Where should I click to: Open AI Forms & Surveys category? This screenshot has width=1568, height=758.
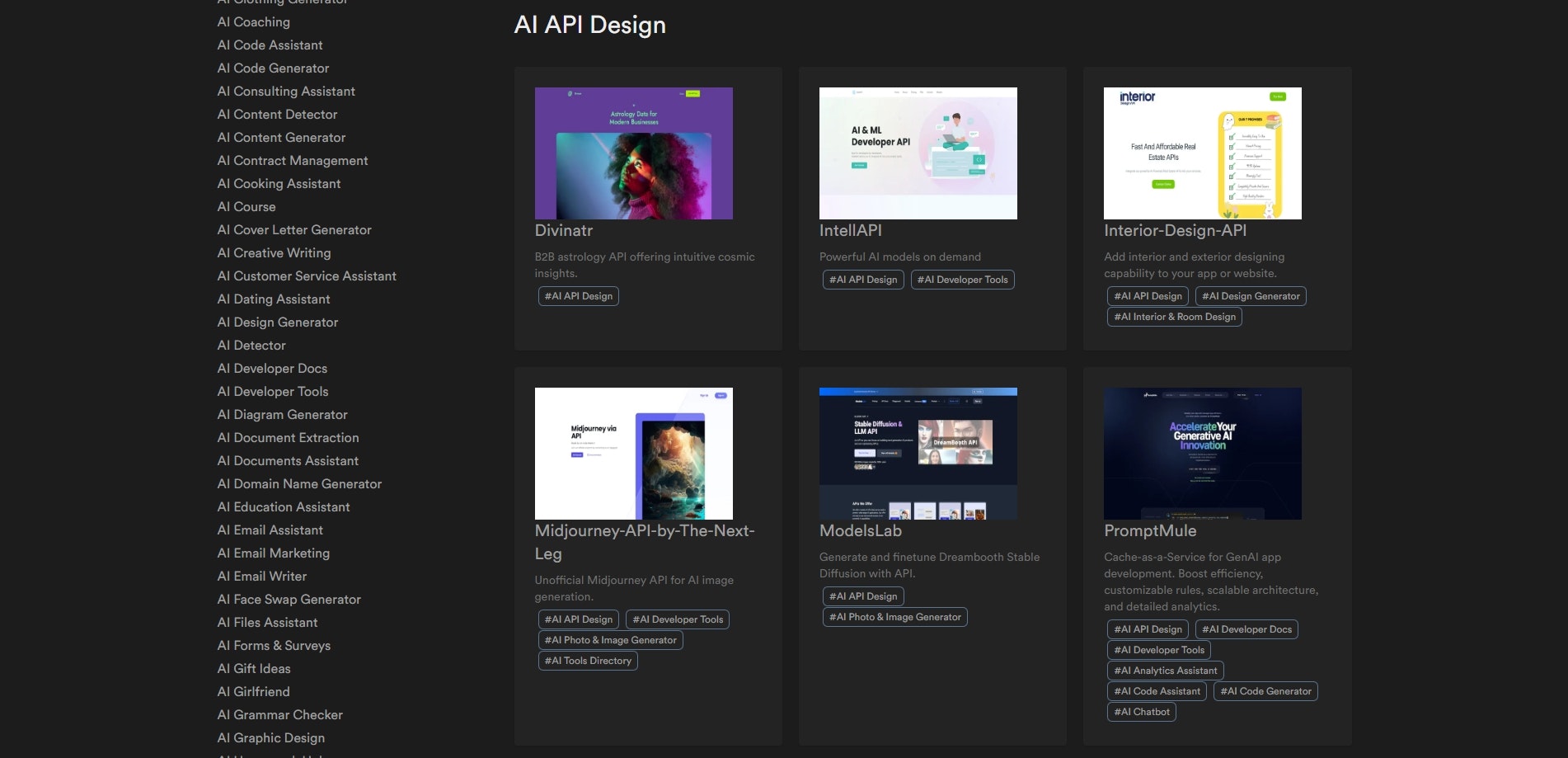(x=274, y=646)
